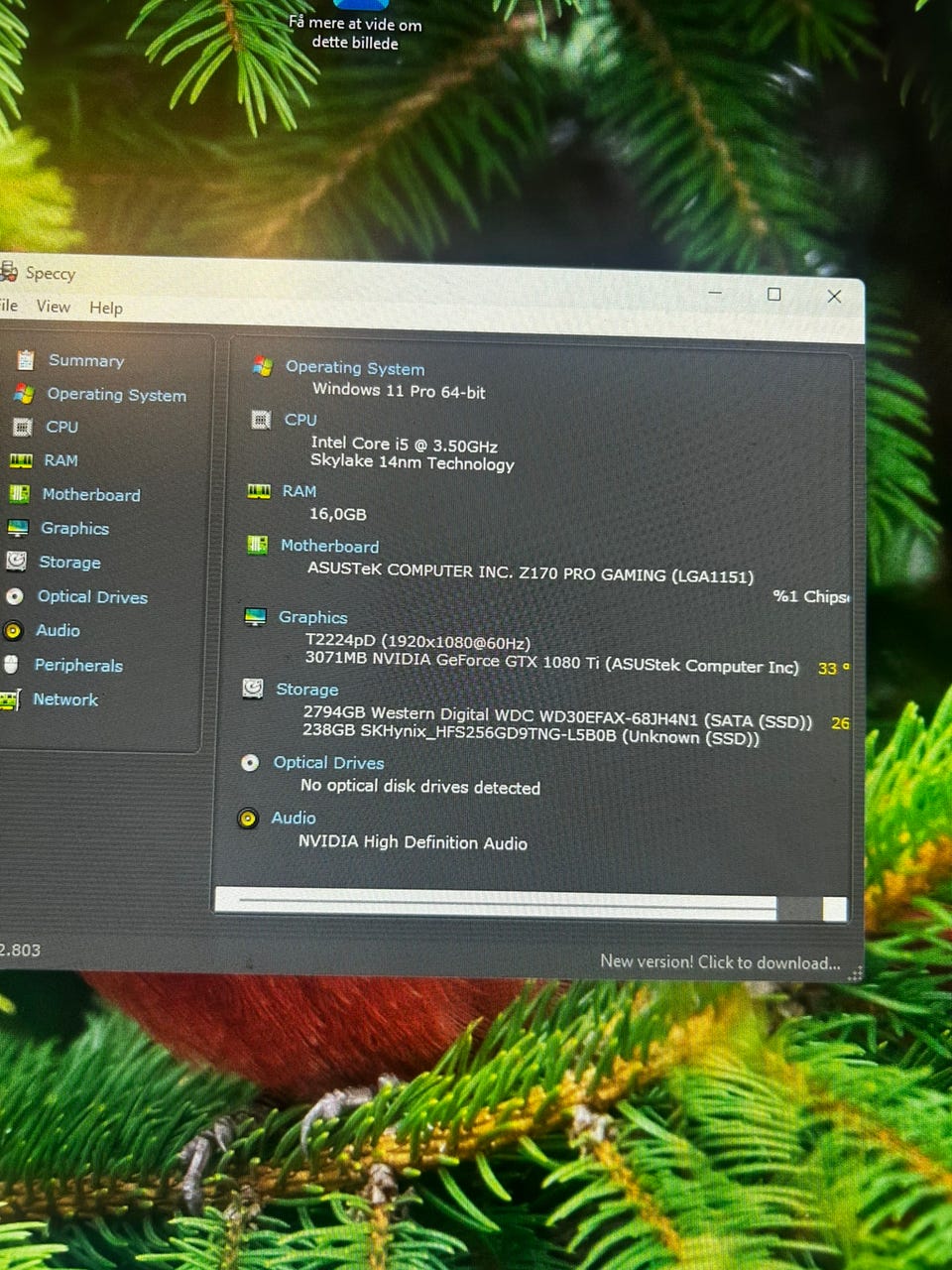The height and width of the screenshot is (1270, 952).
Task: Select Summary in the sidebar
Action: 86,360
